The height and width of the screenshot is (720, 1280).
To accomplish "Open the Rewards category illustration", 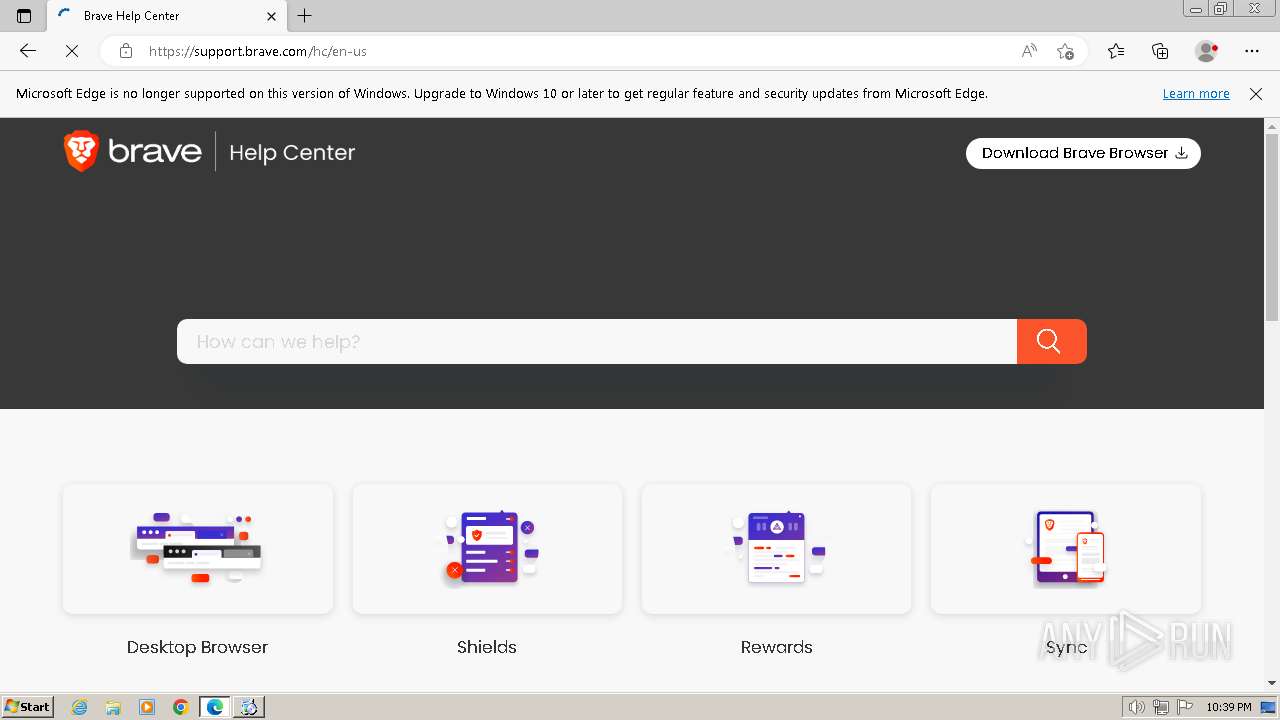I will (x=776, y=549).
